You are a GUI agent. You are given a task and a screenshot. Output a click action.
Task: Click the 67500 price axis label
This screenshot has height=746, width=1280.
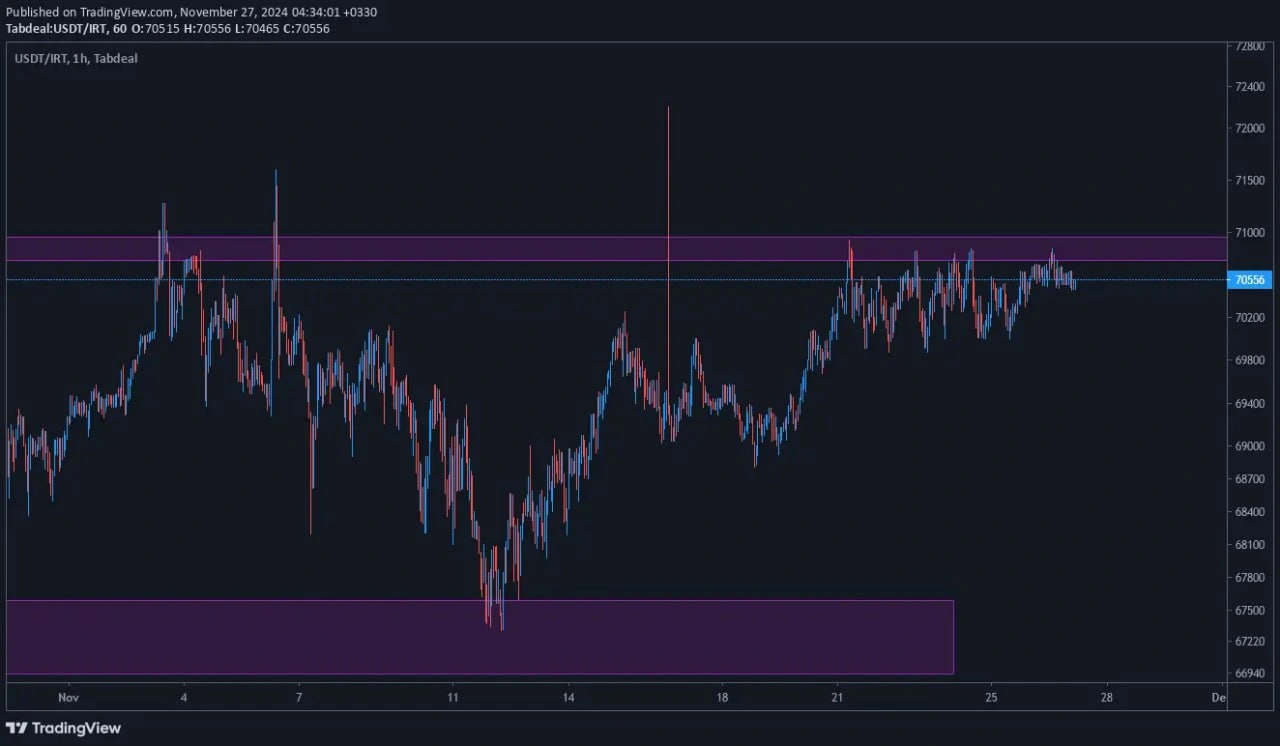coord(1250,610)
